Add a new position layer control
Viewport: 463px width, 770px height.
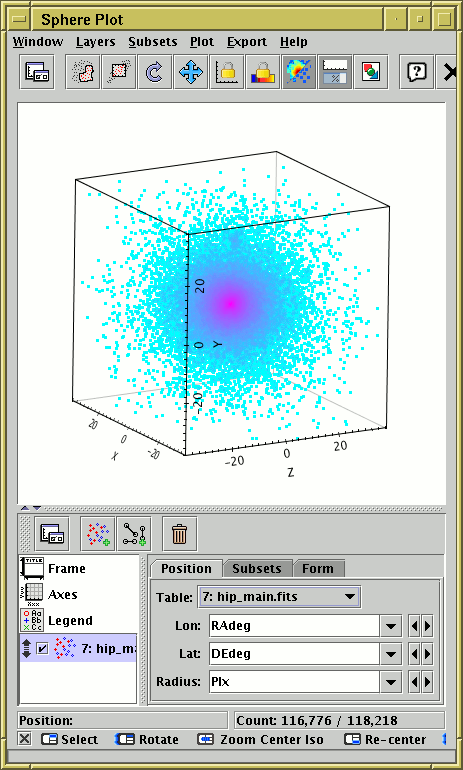coord(98,533)
